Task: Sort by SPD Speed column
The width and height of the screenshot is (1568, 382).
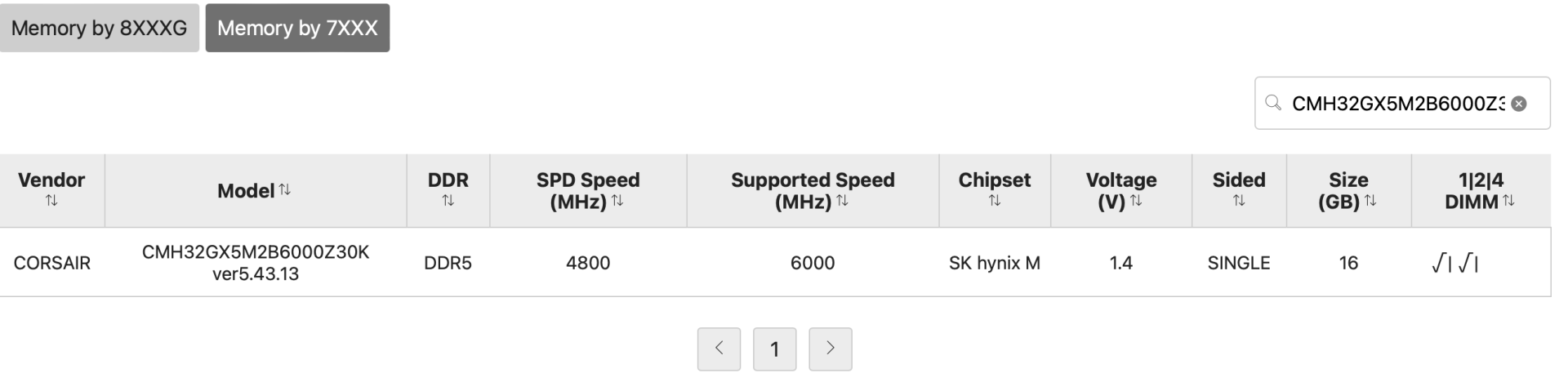Action: click(617, 201)
